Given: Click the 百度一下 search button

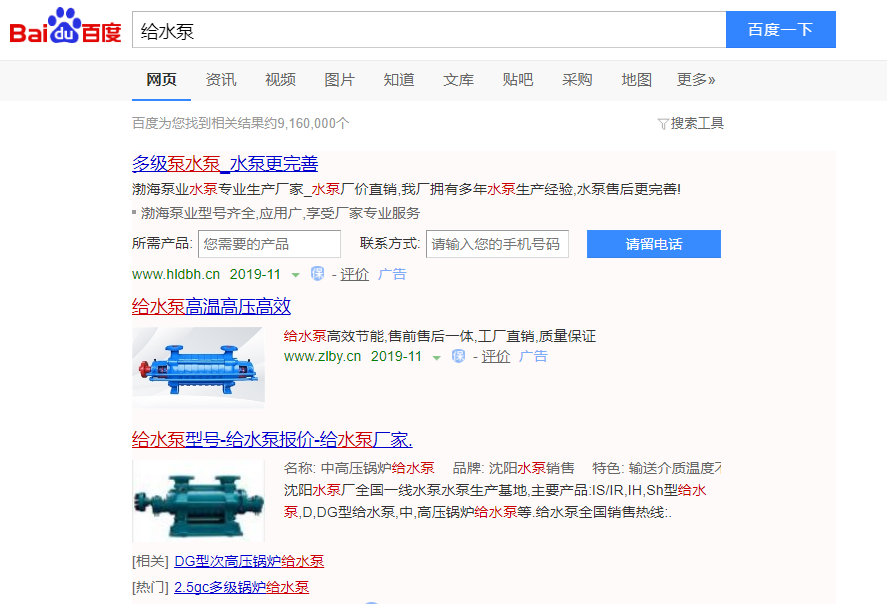Looking at the screenshot, I should [x=781, y=29].
